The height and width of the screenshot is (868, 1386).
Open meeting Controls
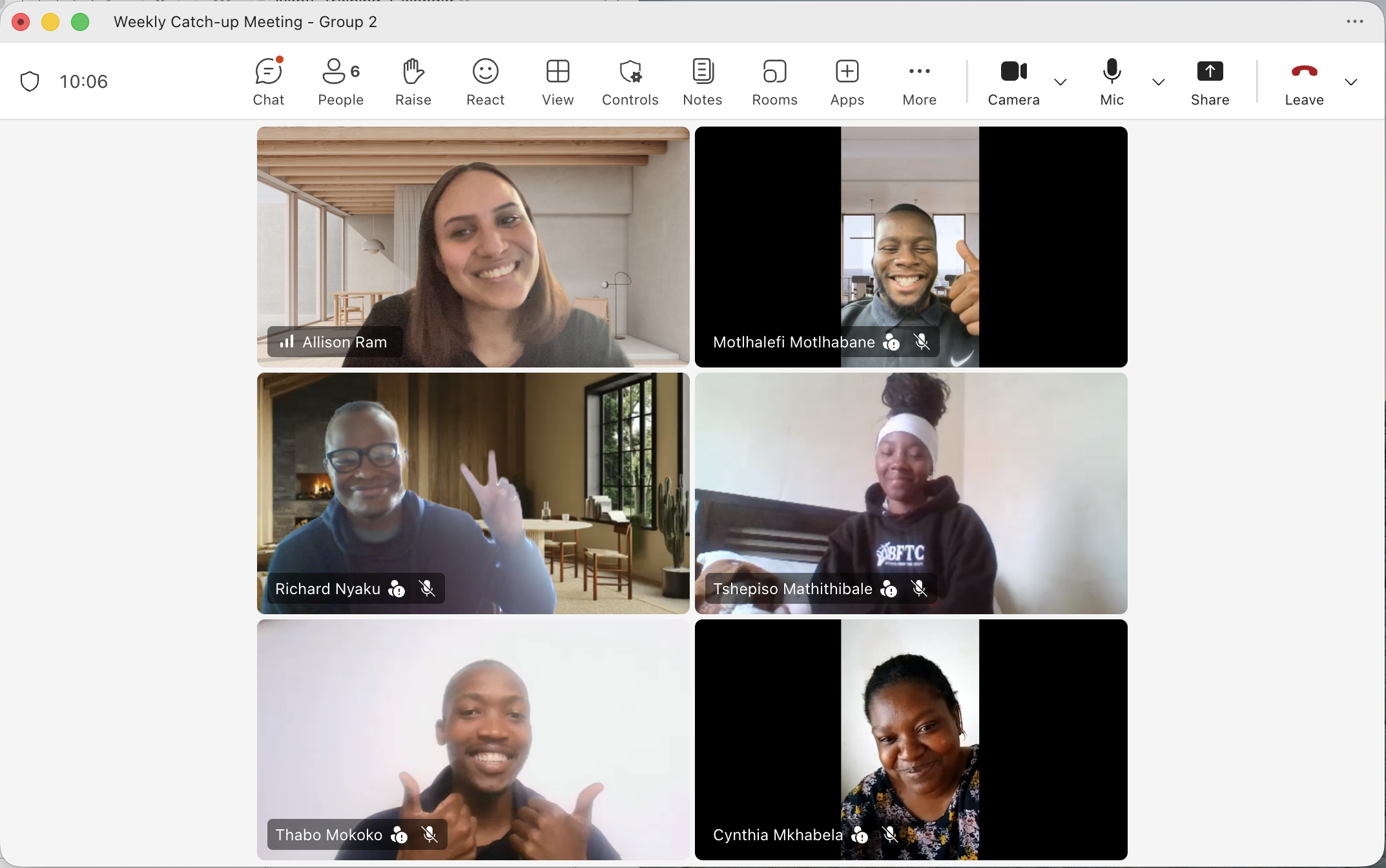pyautogui.click(x=630, y=81)
